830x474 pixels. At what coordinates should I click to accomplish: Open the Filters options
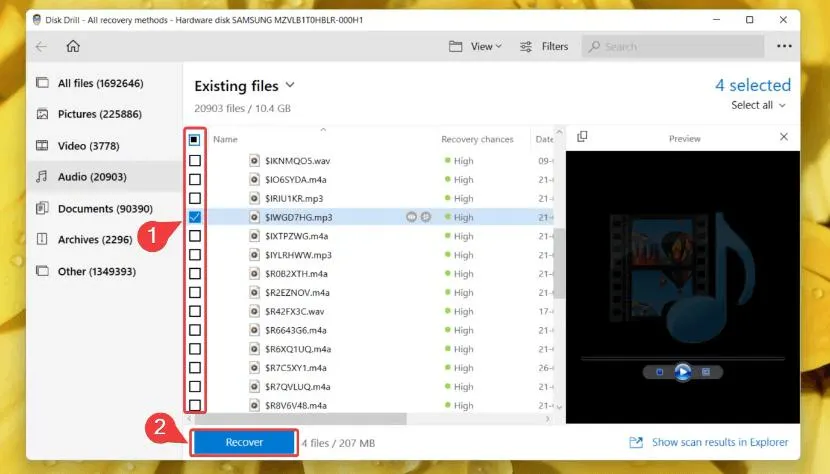[x=544, y=47]
